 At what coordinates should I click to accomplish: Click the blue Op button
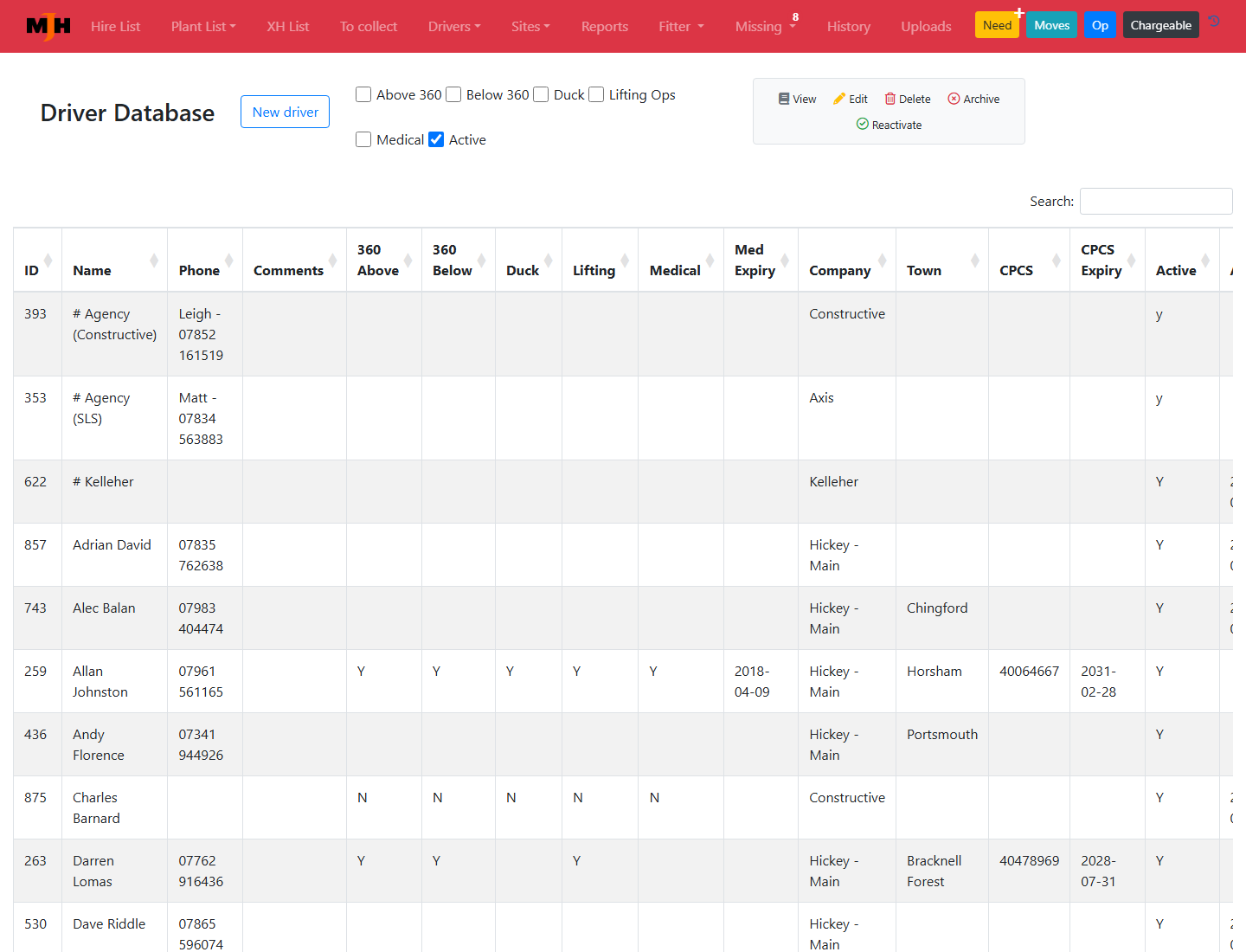(1100, 25)
